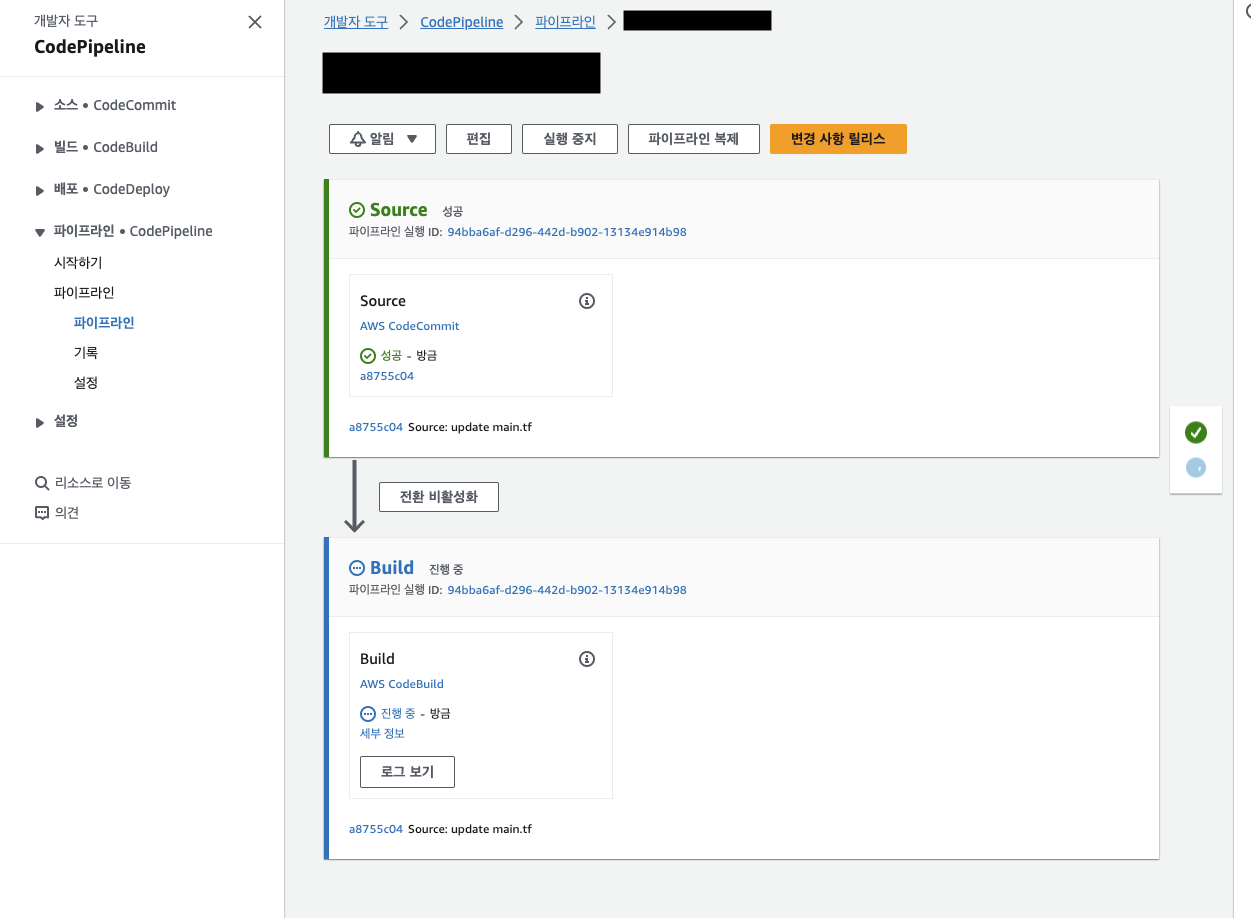This screenshot has height=918, width=1251.
Task: Click the 로그 보기 button
Action: (x=407, y=772)
